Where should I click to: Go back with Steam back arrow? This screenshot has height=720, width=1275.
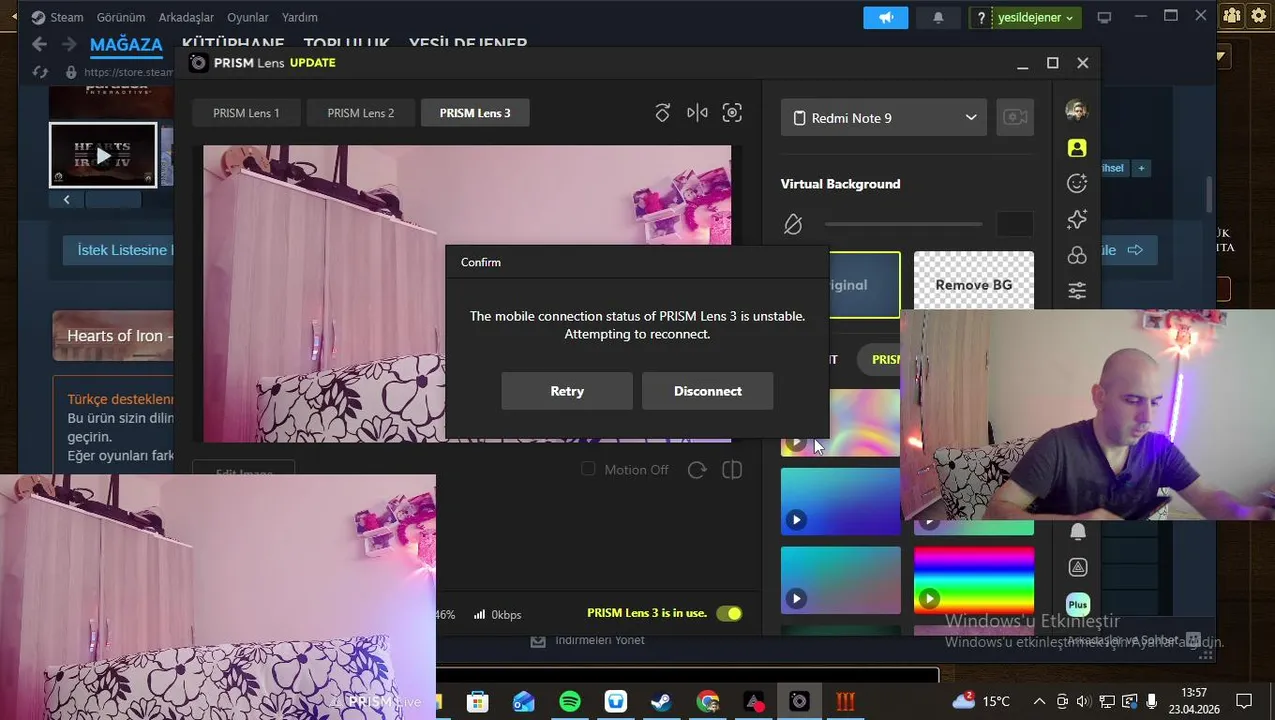39,44
